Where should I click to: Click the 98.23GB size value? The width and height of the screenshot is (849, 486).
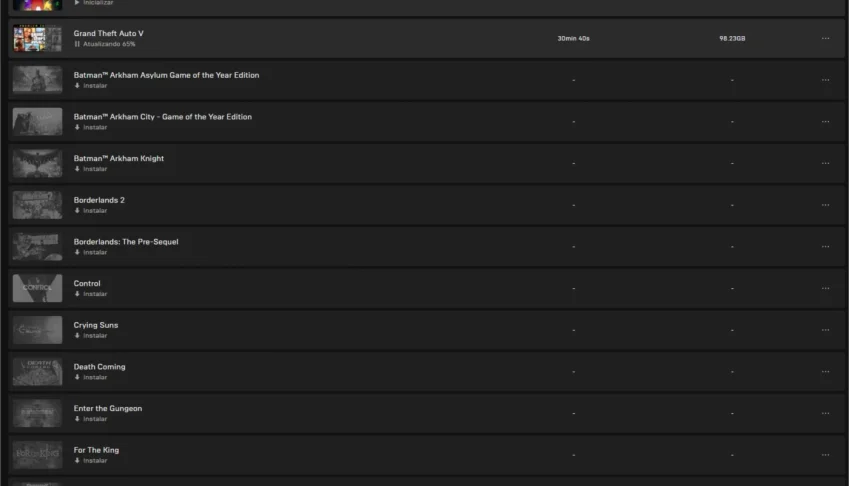tap(732, 38)
